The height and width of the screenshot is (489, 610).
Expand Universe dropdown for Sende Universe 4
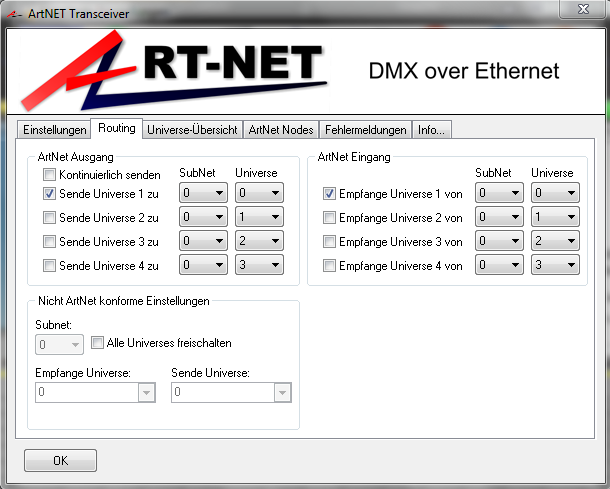pyautogui.click(x=259, y=265)
